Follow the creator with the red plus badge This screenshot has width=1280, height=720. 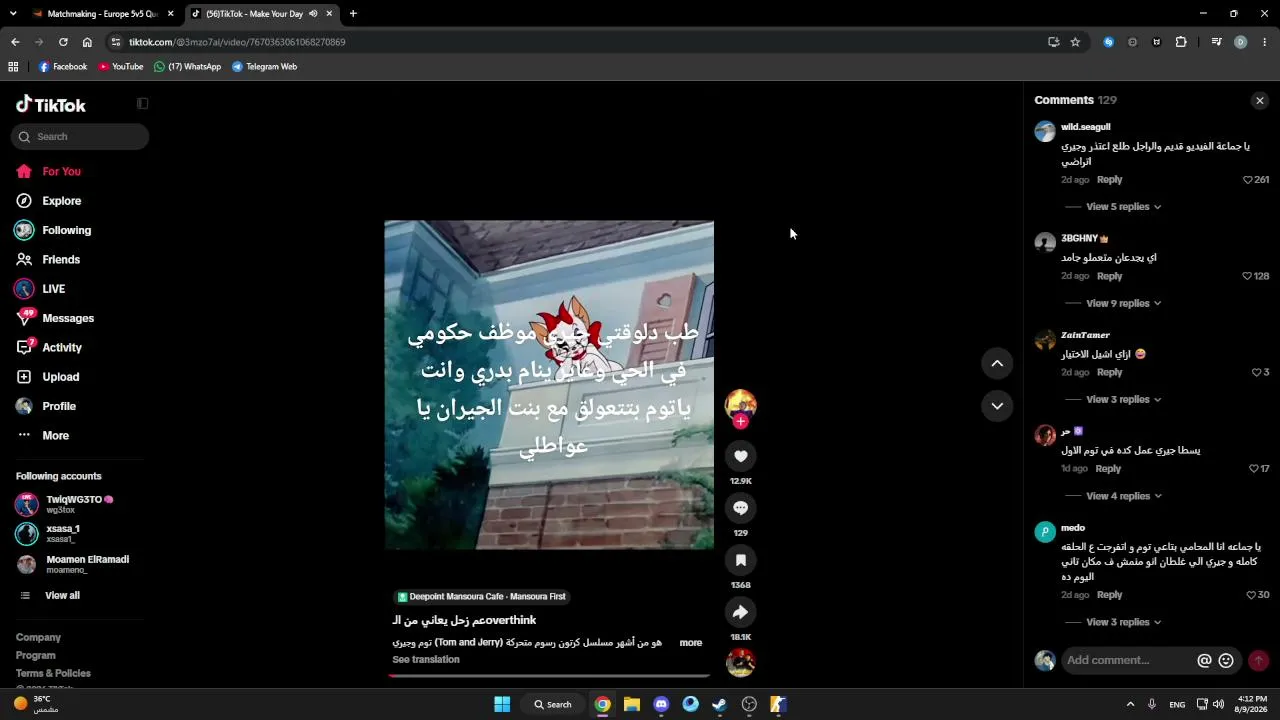(x=740, y=422)
